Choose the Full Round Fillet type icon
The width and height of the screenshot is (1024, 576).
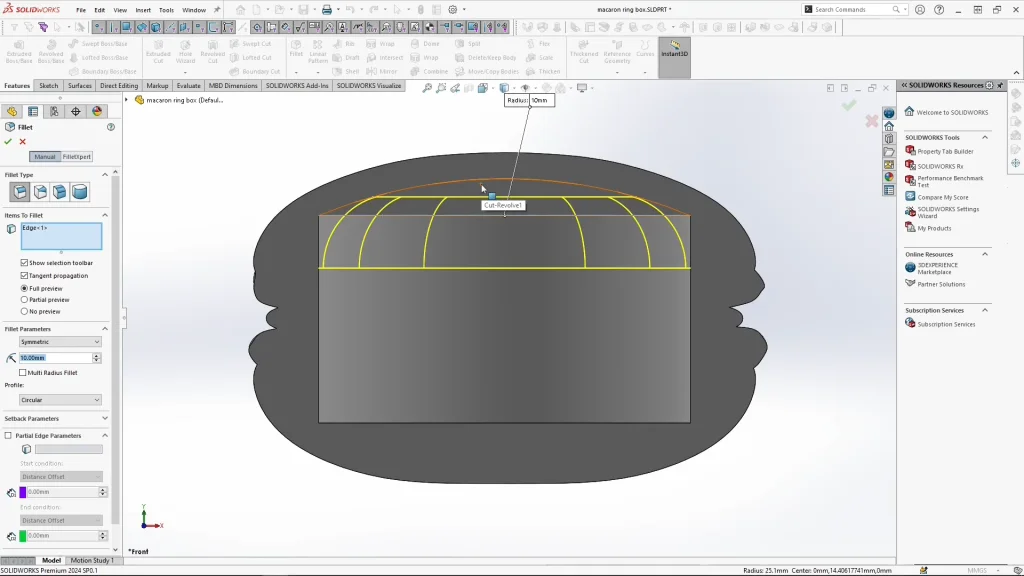click(x=80, y=192)
